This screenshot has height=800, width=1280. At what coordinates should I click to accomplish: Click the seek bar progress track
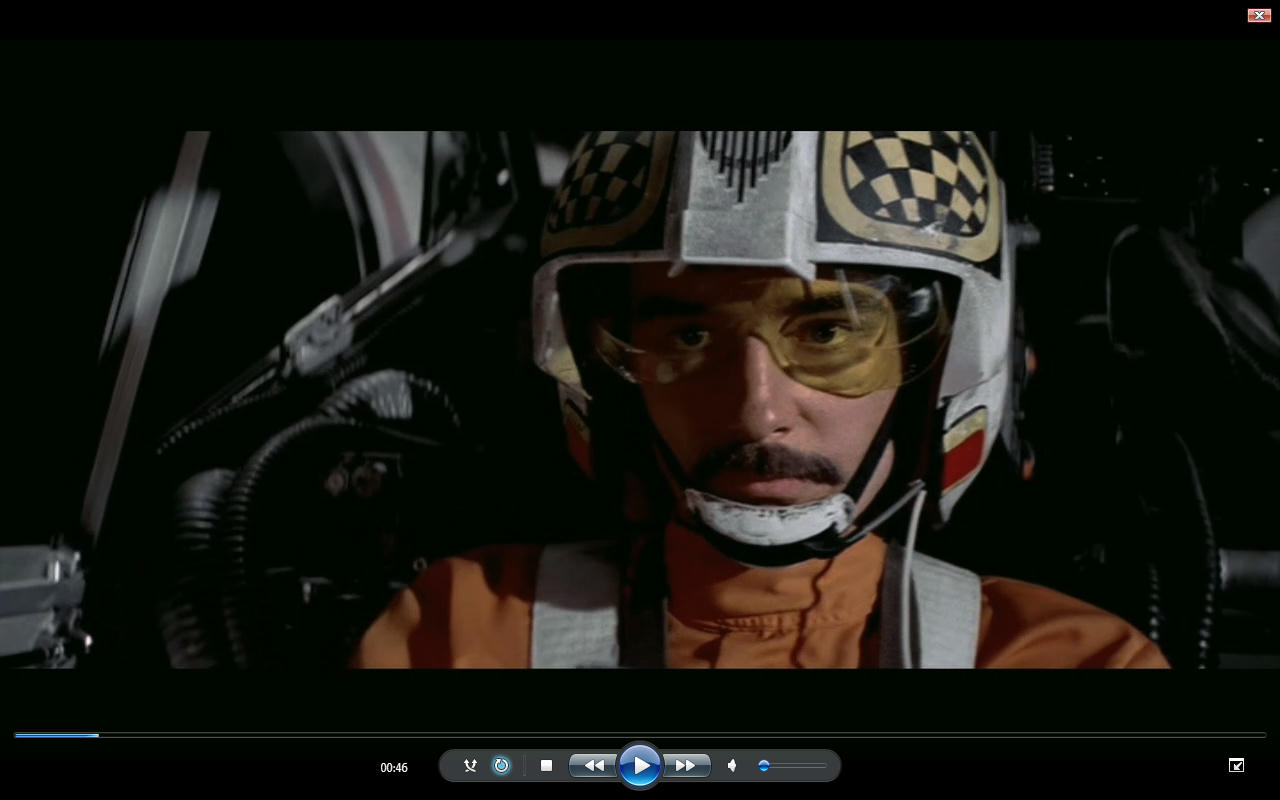pyautogui.click(x=640, y=735)
